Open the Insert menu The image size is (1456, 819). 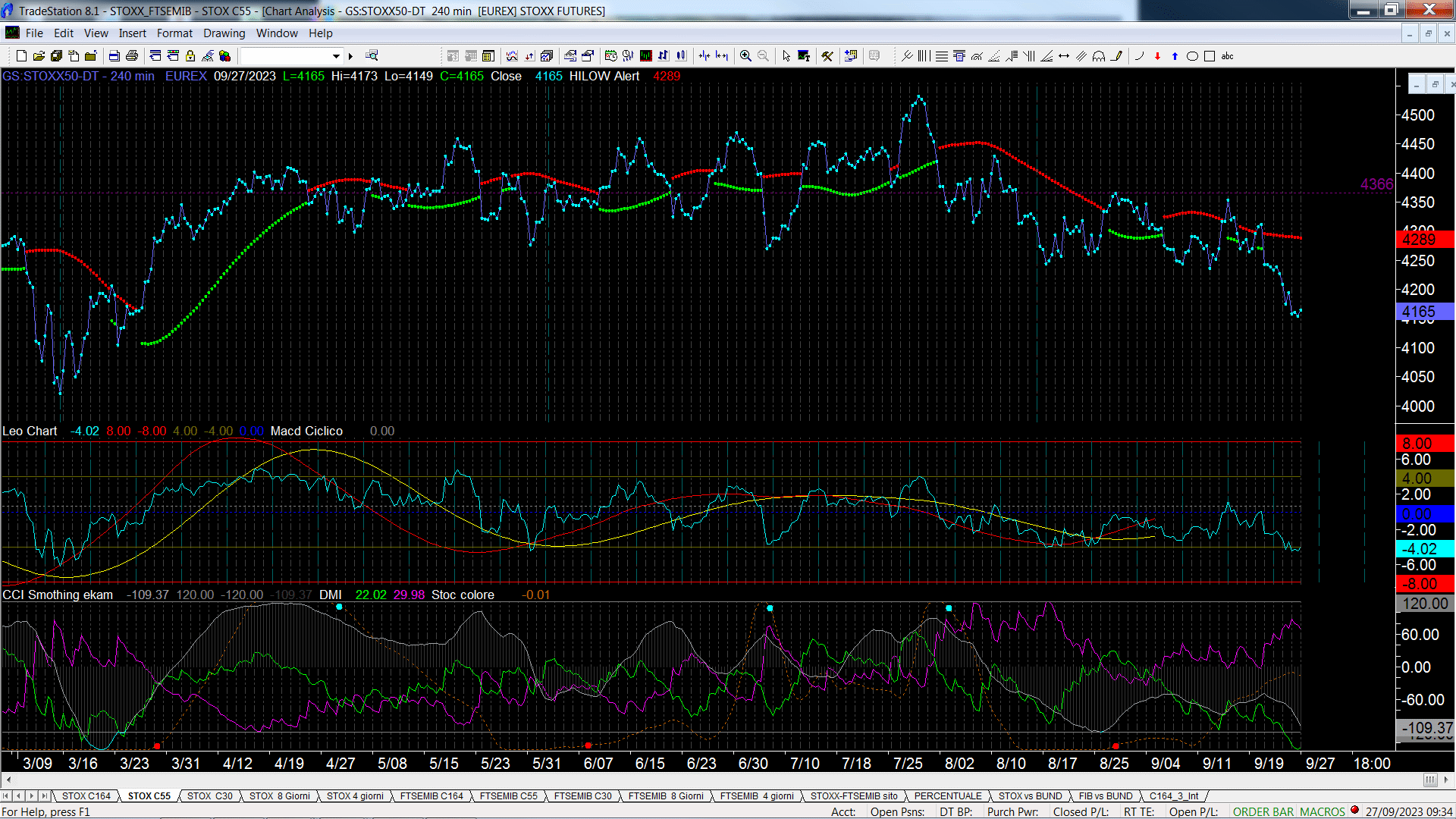[x=132, y=33]
